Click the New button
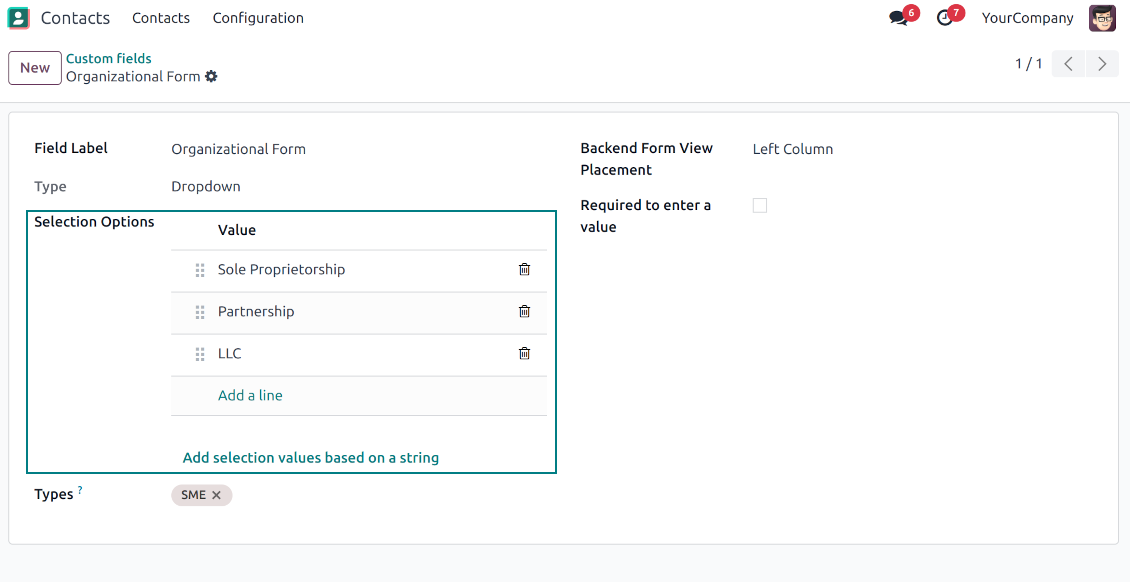 pos(35,68)
